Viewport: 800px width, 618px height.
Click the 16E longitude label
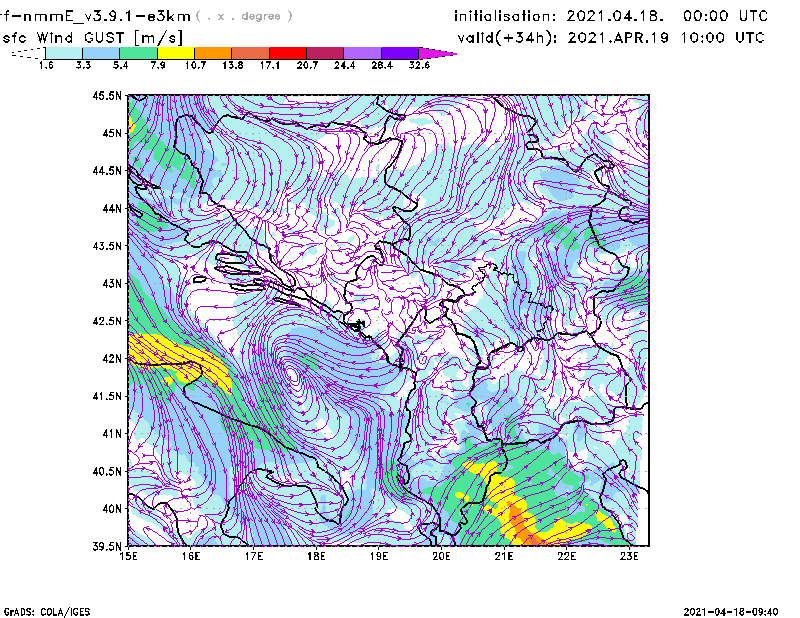click(191, 556)
